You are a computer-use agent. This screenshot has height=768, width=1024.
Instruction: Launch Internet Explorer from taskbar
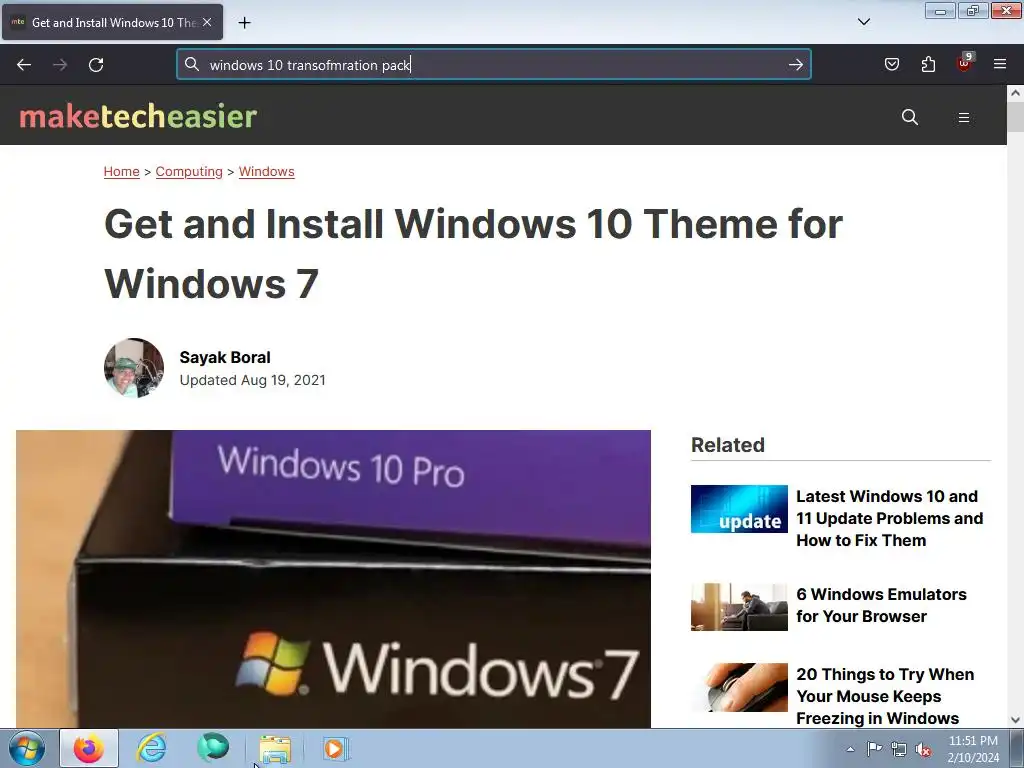point(151,748)
